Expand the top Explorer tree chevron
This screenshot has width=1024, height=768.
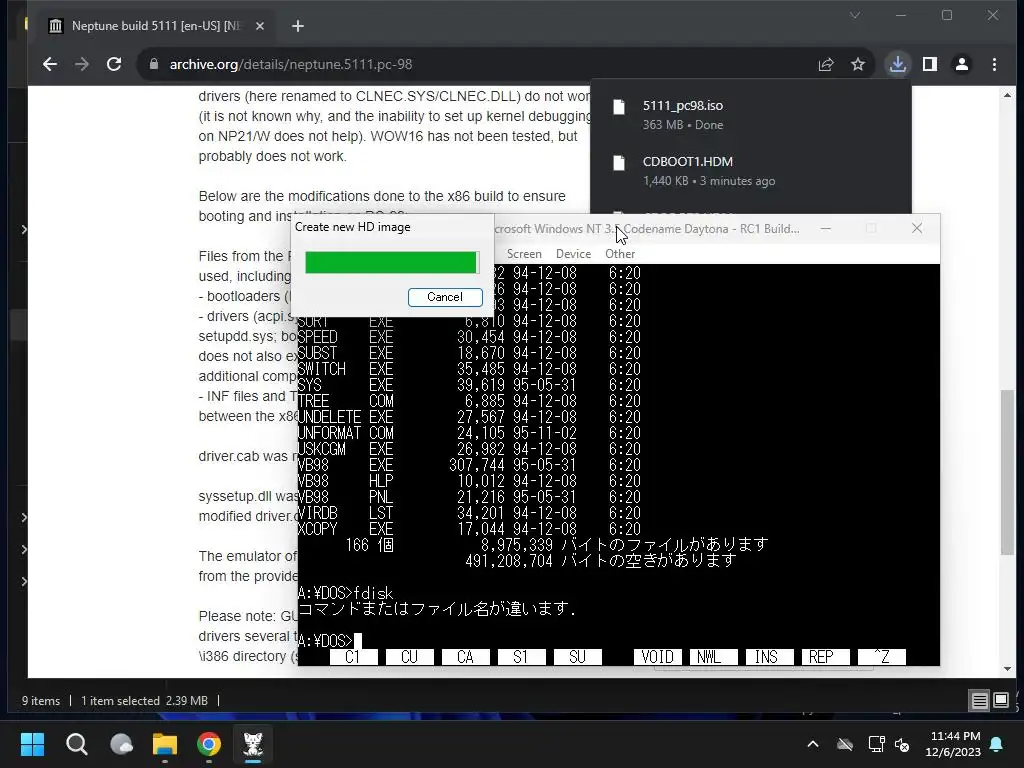[x=24, y=229]
